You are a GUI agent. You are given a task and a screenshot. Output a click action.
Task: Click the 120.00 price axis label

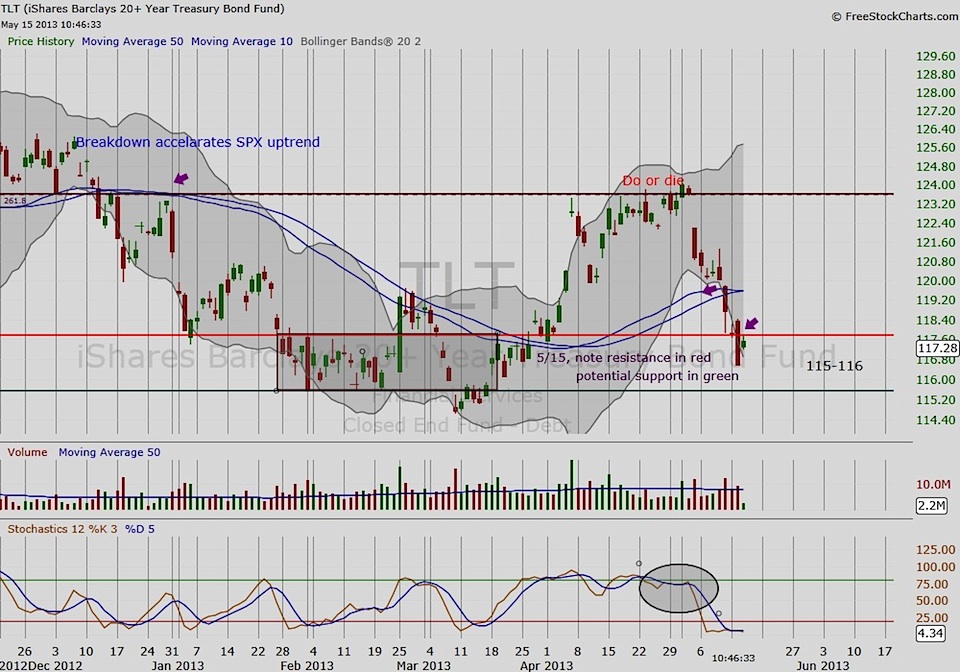coord(936,281)
